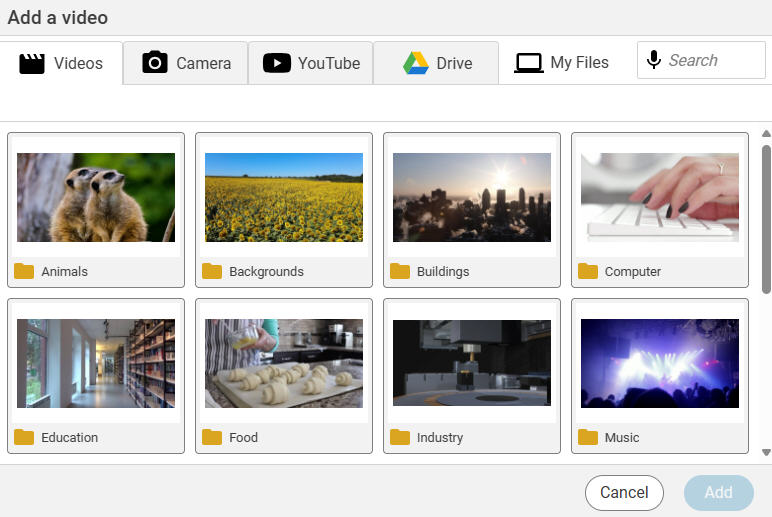Screen dimensions: 772x517
Task: Click the microphone voice search icon
Action: [x=654, y=60]
